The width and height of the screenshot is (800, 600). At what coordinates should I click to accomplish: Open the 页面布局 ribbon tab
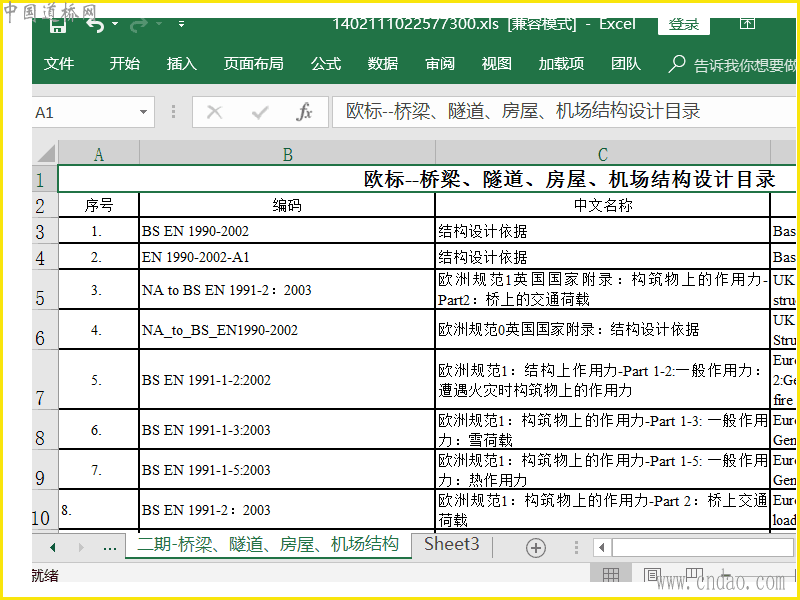click(x=254, y=64)
